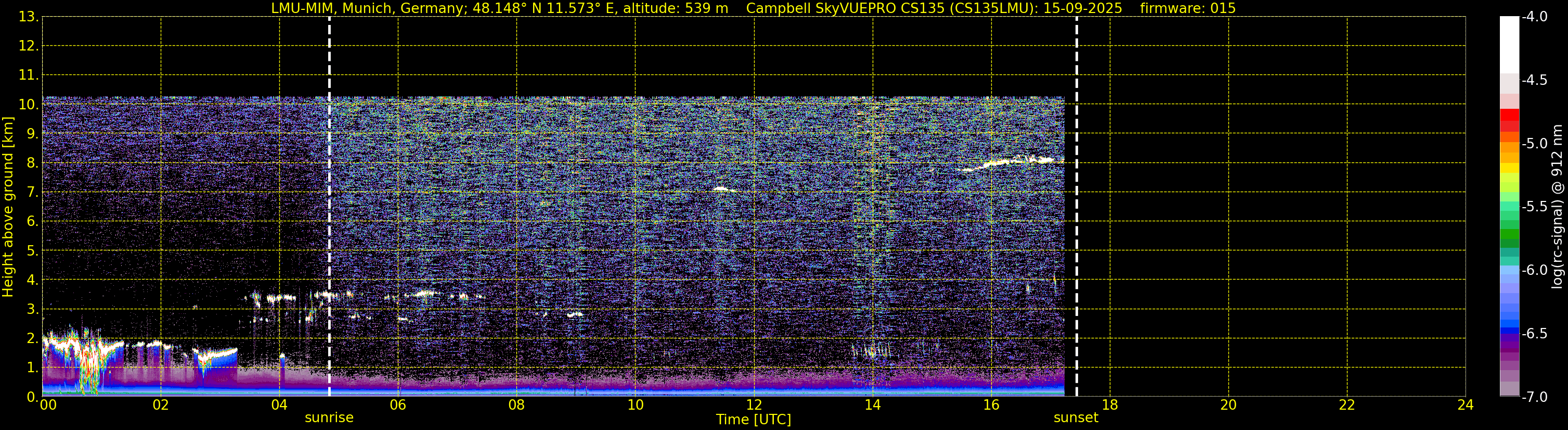The image size is (1568, 430).
Task: Click the time axis tick '14'
Action: [873, 405]
